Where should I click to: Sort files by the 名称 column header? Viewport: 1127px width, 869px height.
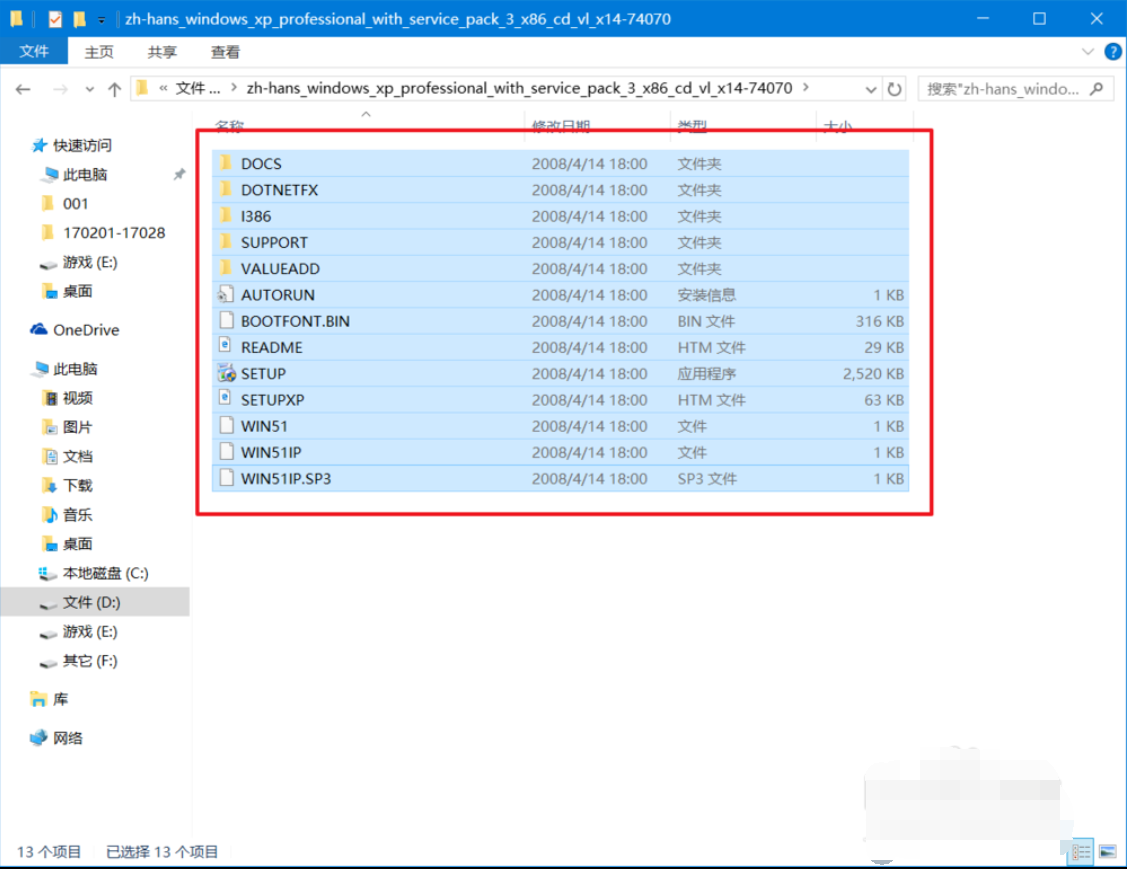pyautogui.click(x=230, y=127)
